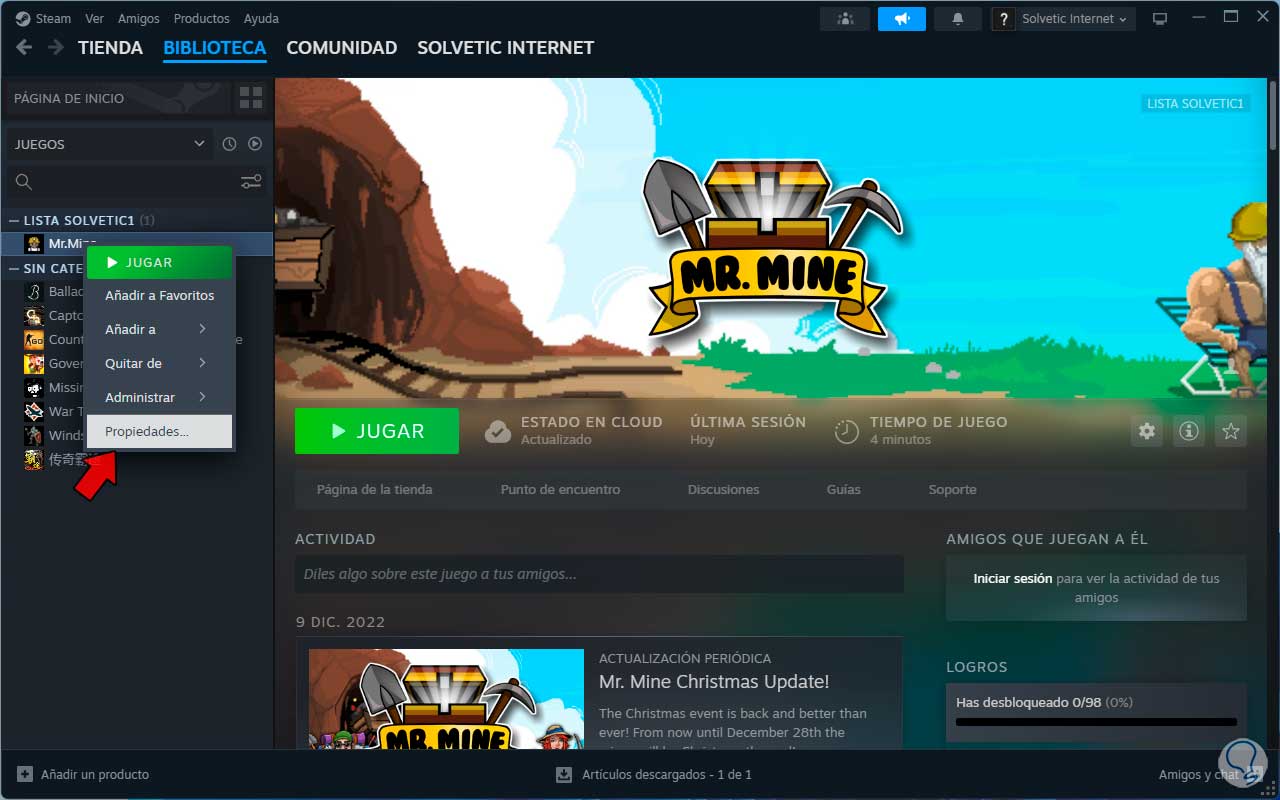The width and height of the screenshot is (1280, 800).
Task: Expand the JUEGOS filter dropdown
Action: 110,144
